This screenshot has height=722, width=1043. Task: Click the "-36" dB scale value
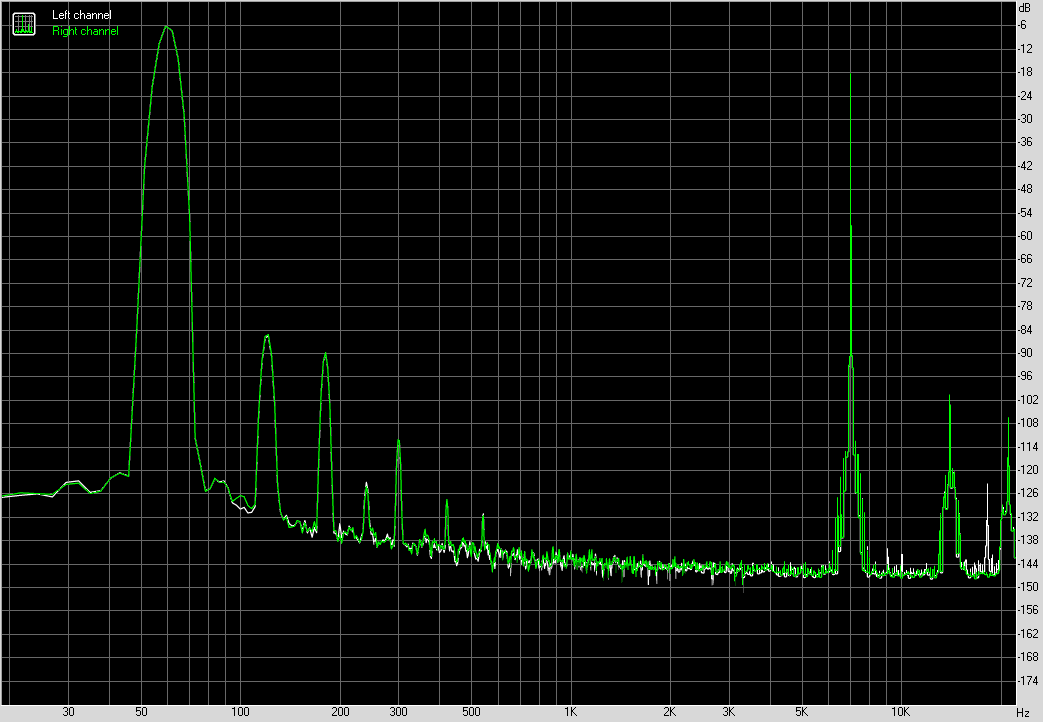click(1025, 142)
